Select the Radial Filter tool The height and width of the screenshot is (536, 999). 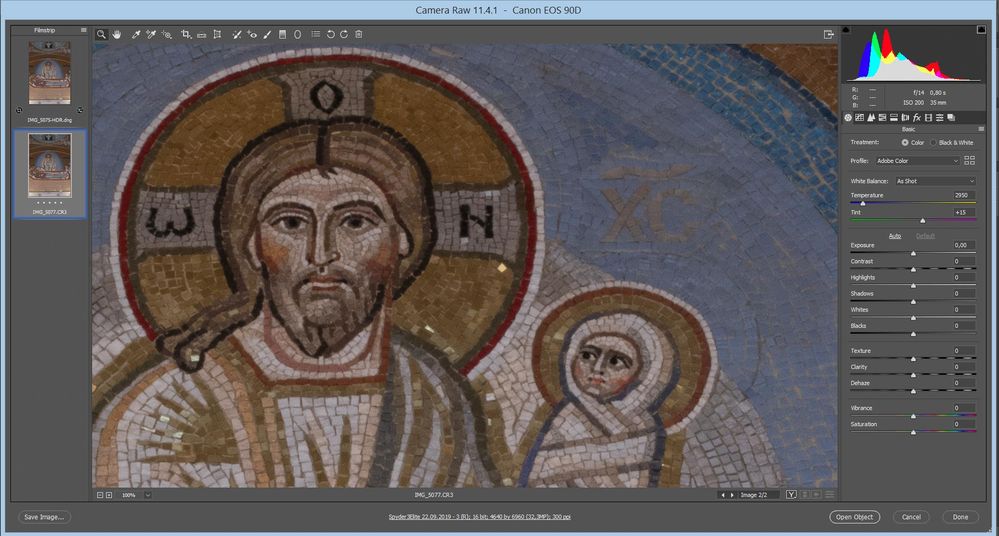[297, 34]
